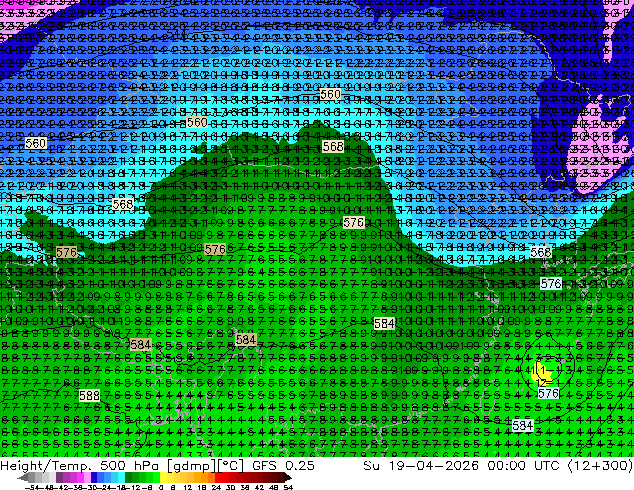Screen dimensions: 634x490
Task: Click the "[gdmp]" unit label
Action: tap(190, 466)
